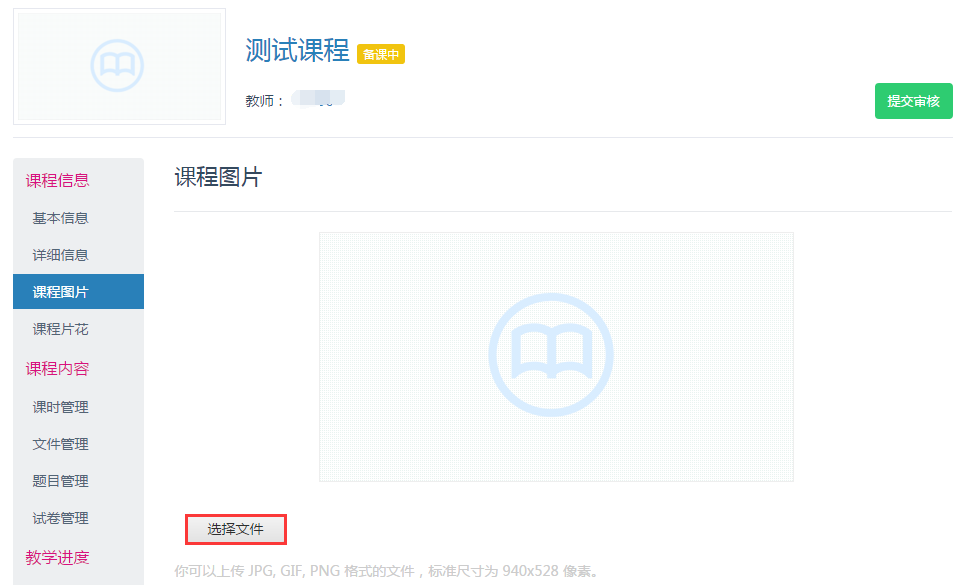Go to 试卷管理 in the sidebar
Image resolution: width=963 pixels, height=585 pixels.
pyautogui.click(x=60, y=518)
